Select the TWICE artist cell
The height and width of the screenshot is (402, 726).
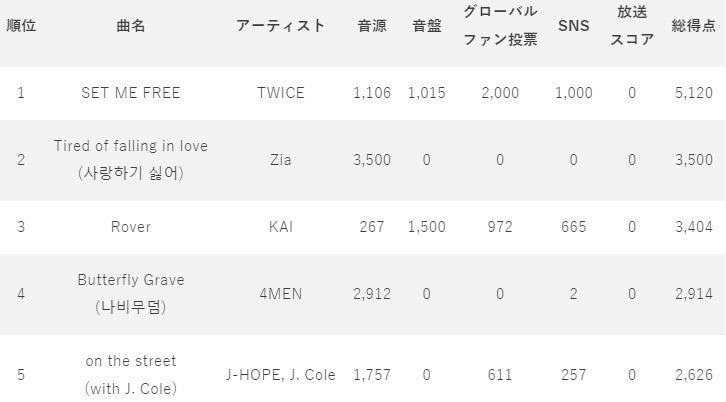(x=281, y=93)
